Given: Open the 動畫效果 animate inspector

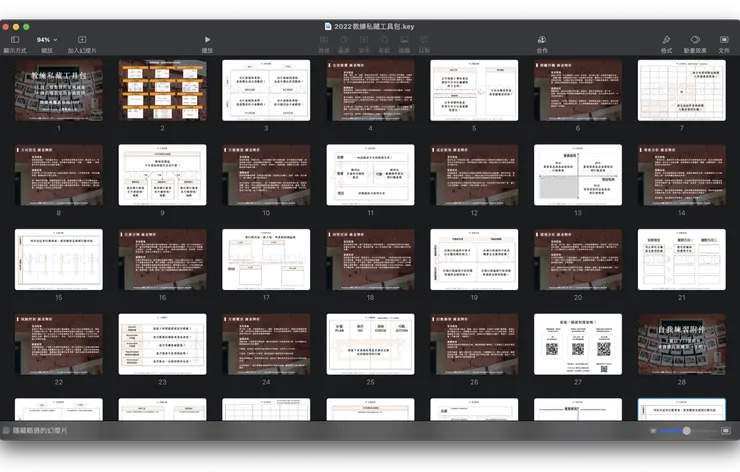Looking at the screenshot, I should click(695, 40).
